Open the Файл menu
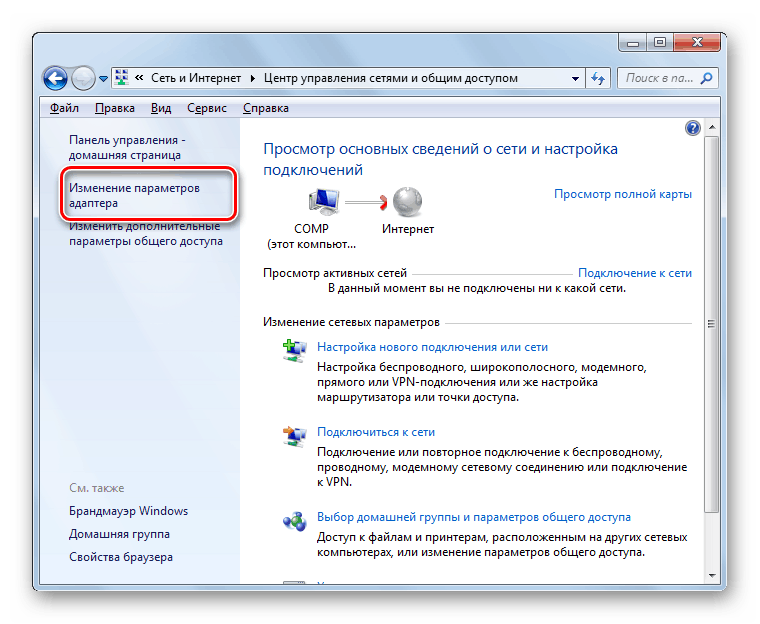The image size is (760, 624). click(x=64, y=108)
